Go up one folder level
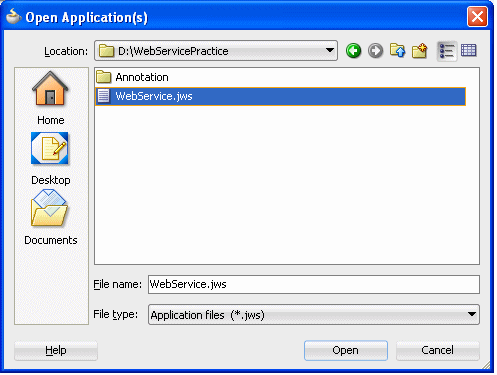Viewport: 497px width, 375px height. pos(397,51)
